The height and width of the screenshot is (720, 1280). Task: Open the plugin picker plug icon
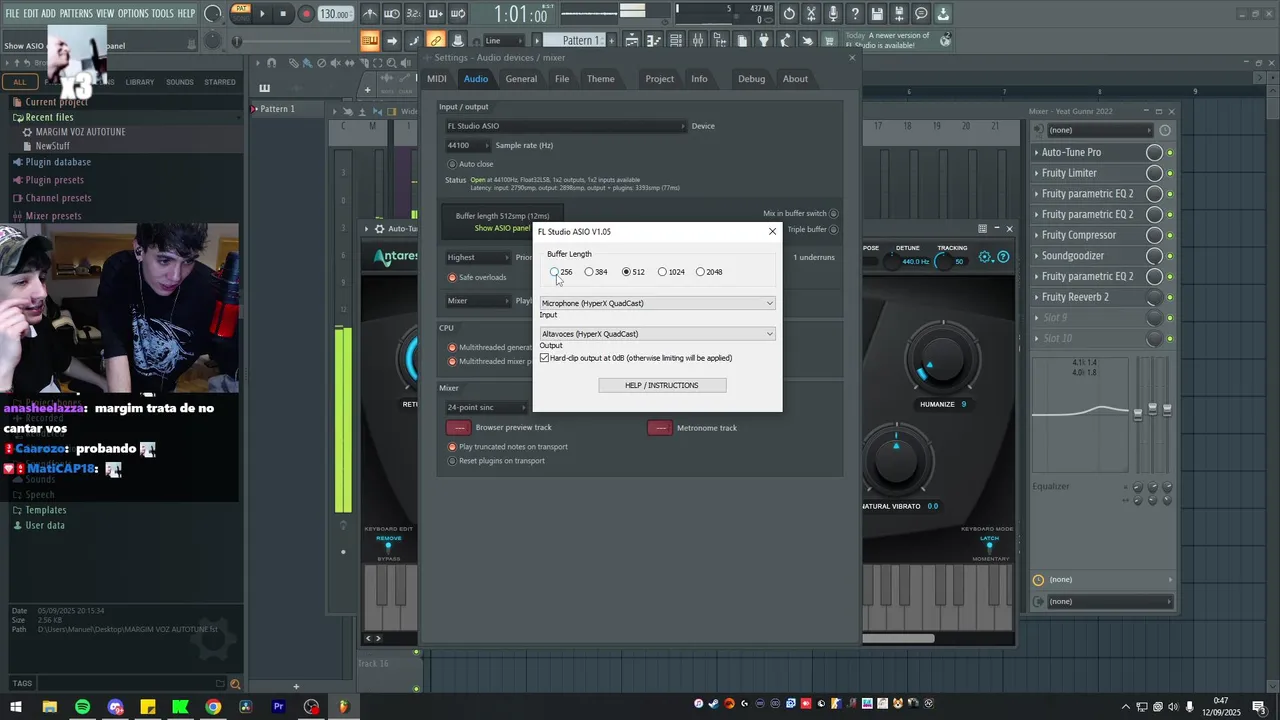(763, 41)
